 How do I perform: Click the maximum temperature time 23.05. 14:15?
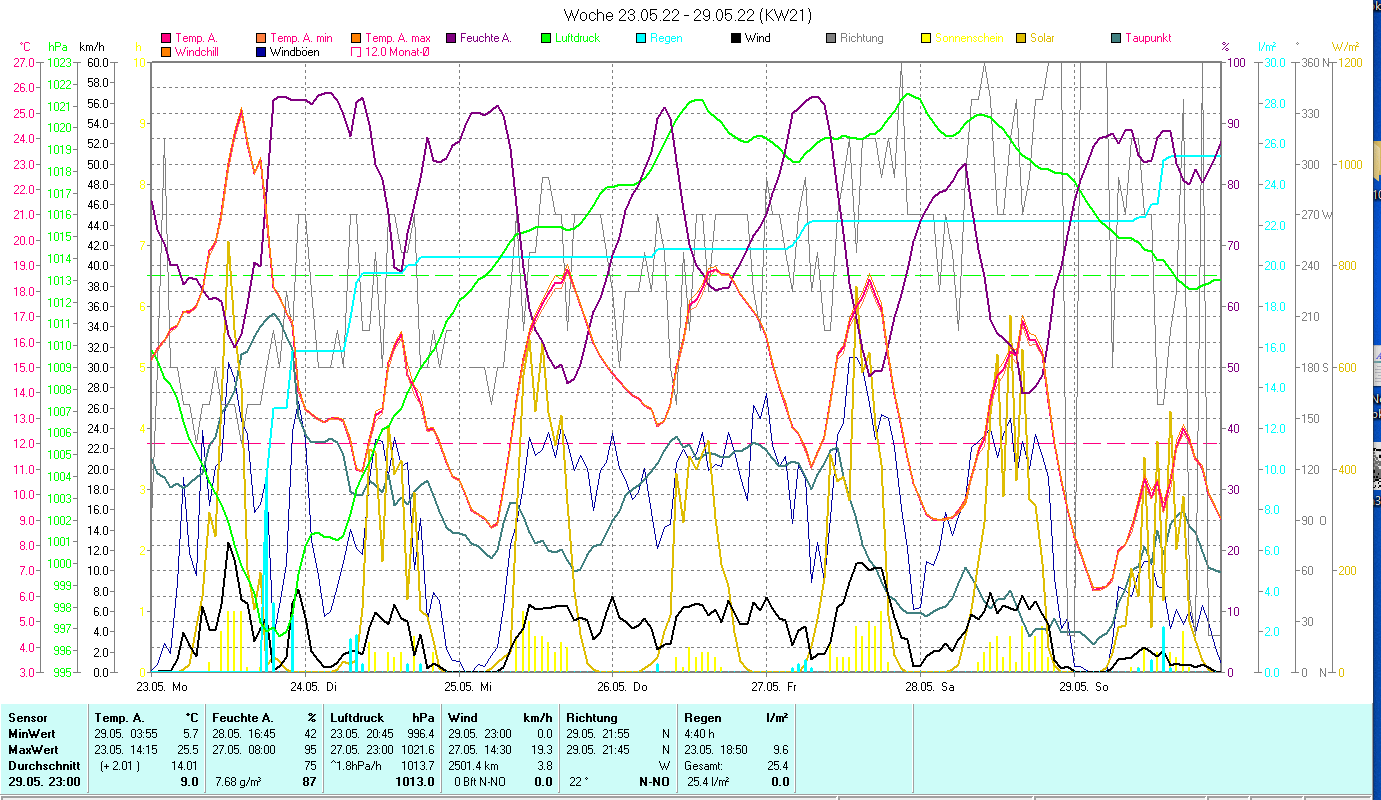124,750
